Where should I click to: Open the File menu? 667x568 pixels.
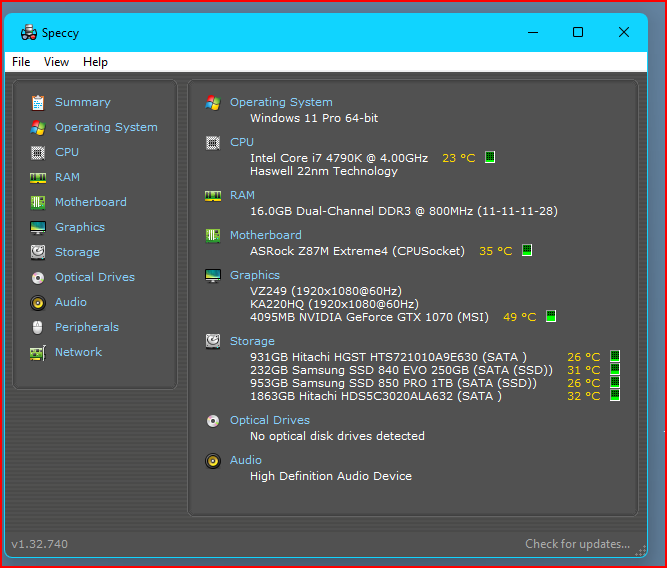pyautogui.click(x=21, y=62)
